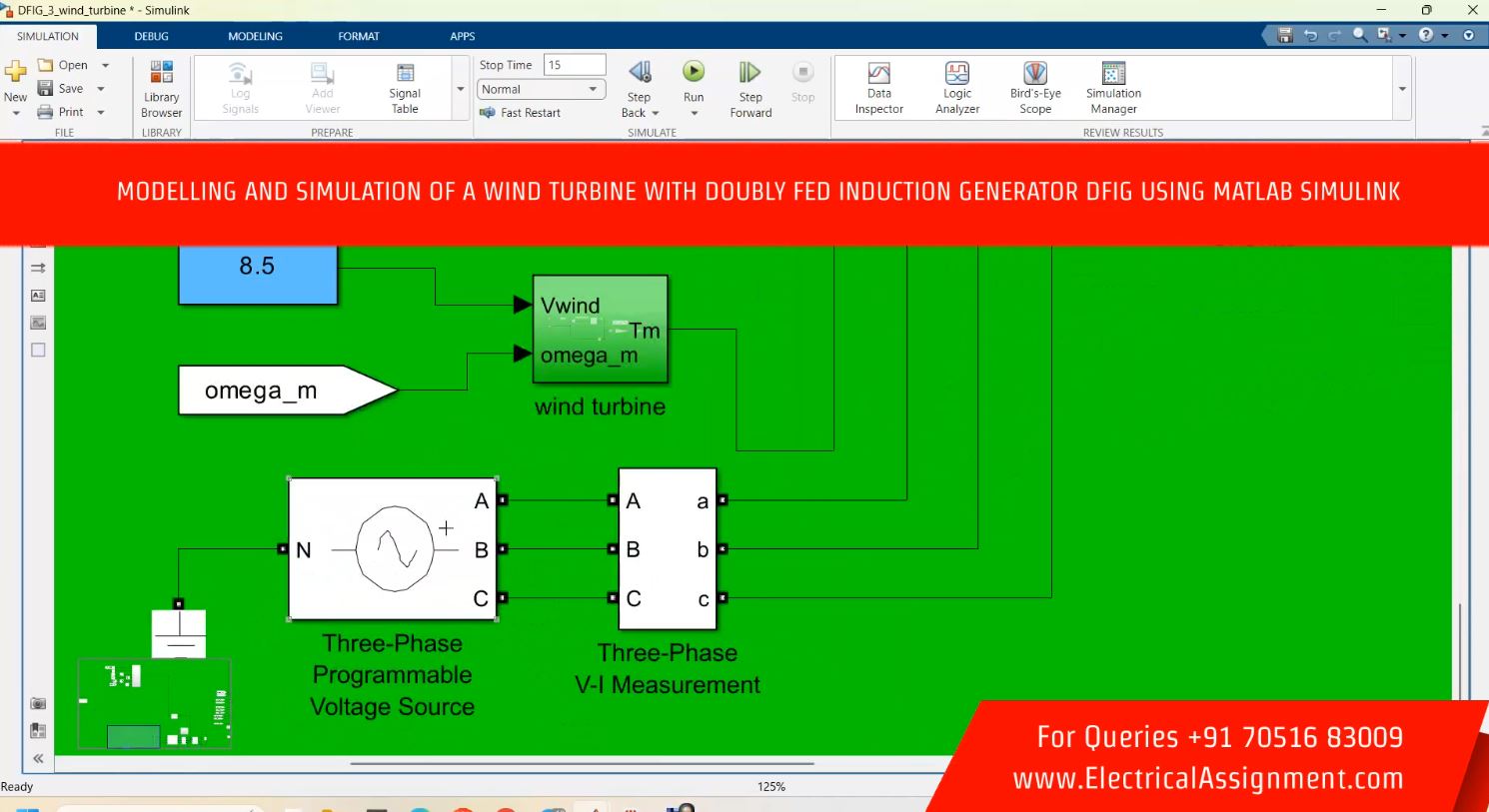Open the Simulation Manager

pos(1113,88)
